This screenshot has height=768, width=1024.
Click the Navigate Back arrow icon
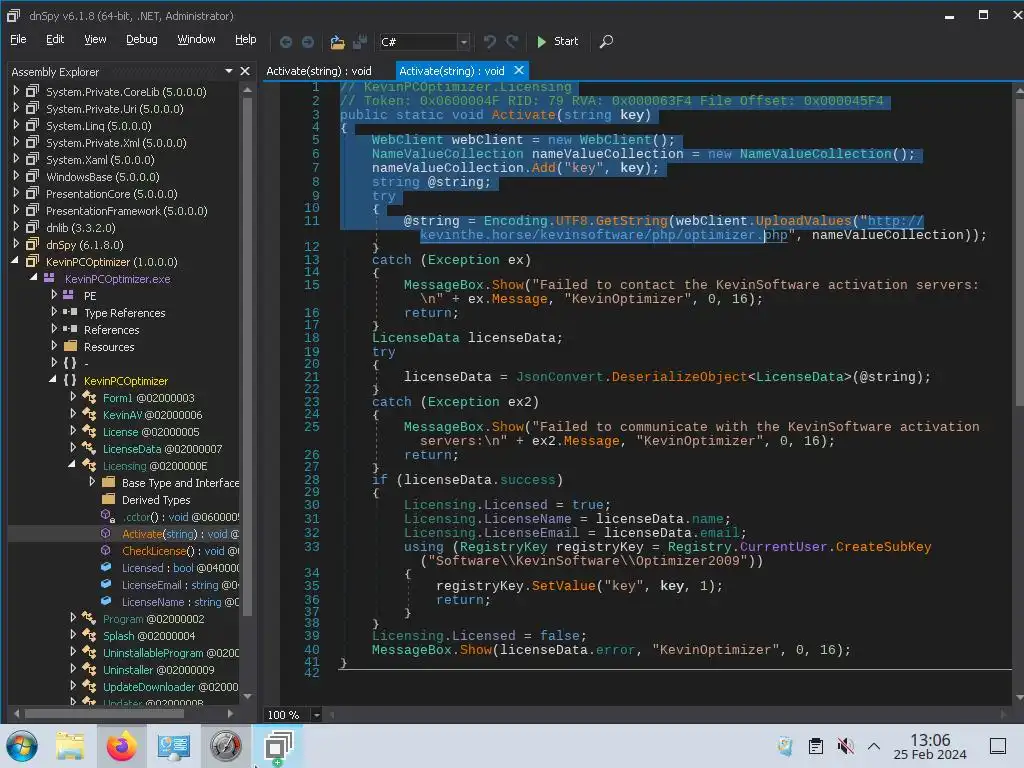pos(285,42)
